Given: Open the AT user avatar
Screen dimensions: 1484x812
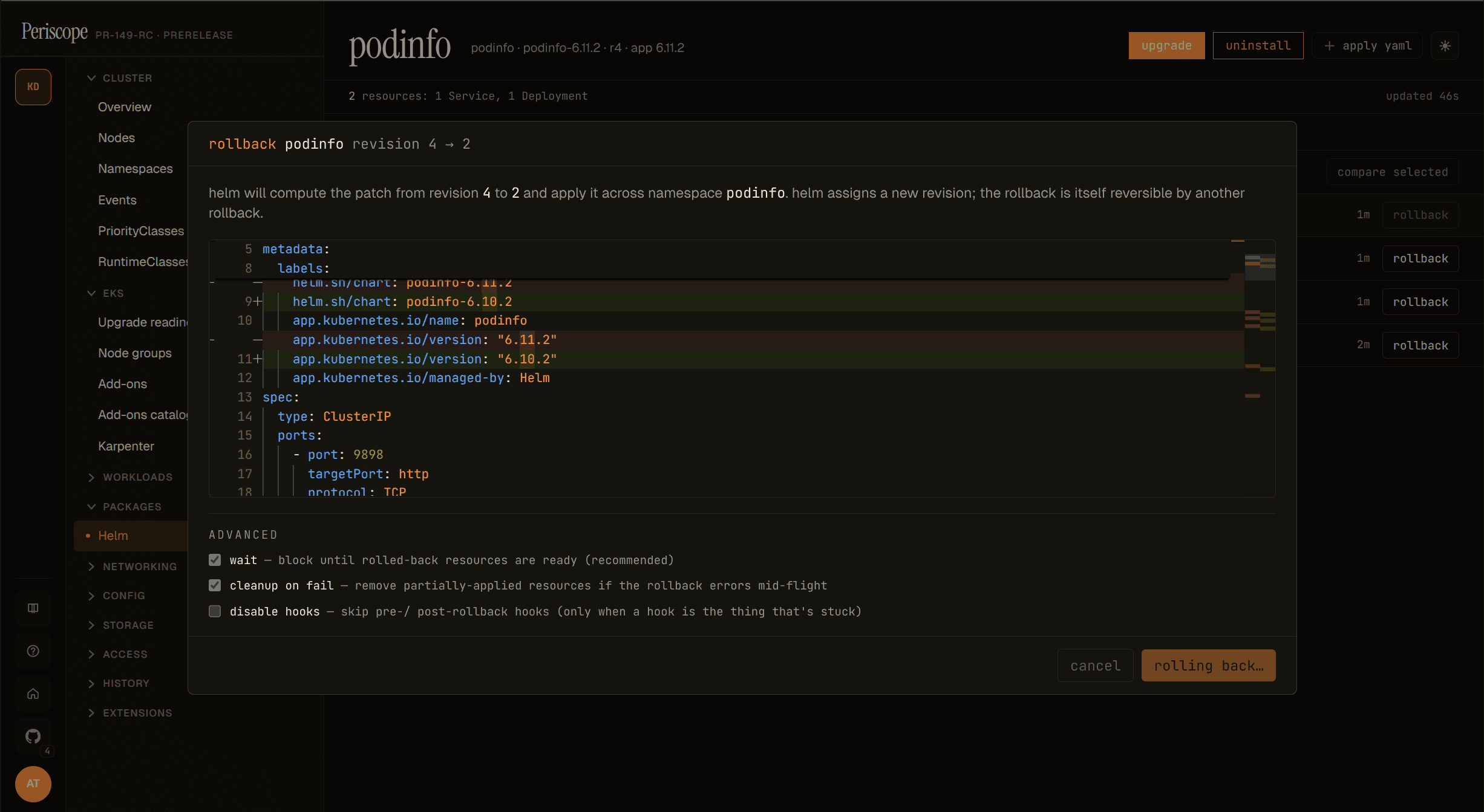Looking at the screenshot, I should [33, 784].
